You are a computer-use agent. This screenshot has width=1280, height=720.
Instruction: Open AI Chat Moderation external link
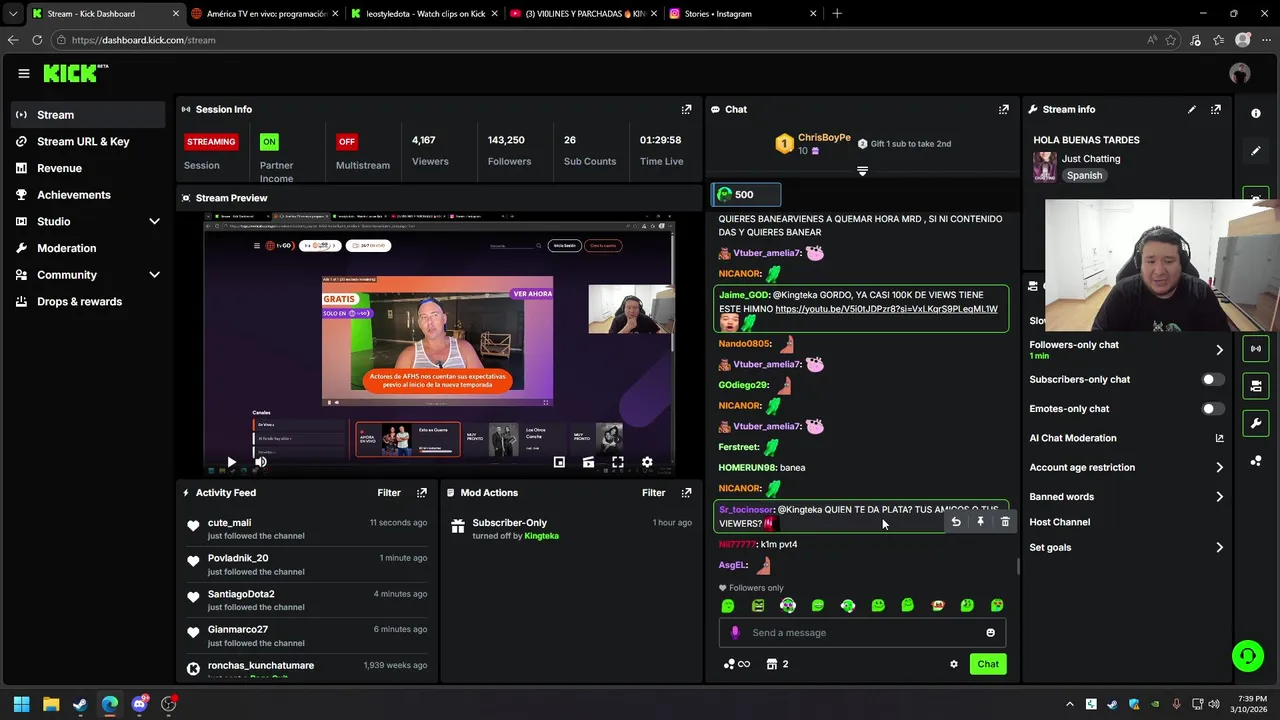(x=1219, y=438)
